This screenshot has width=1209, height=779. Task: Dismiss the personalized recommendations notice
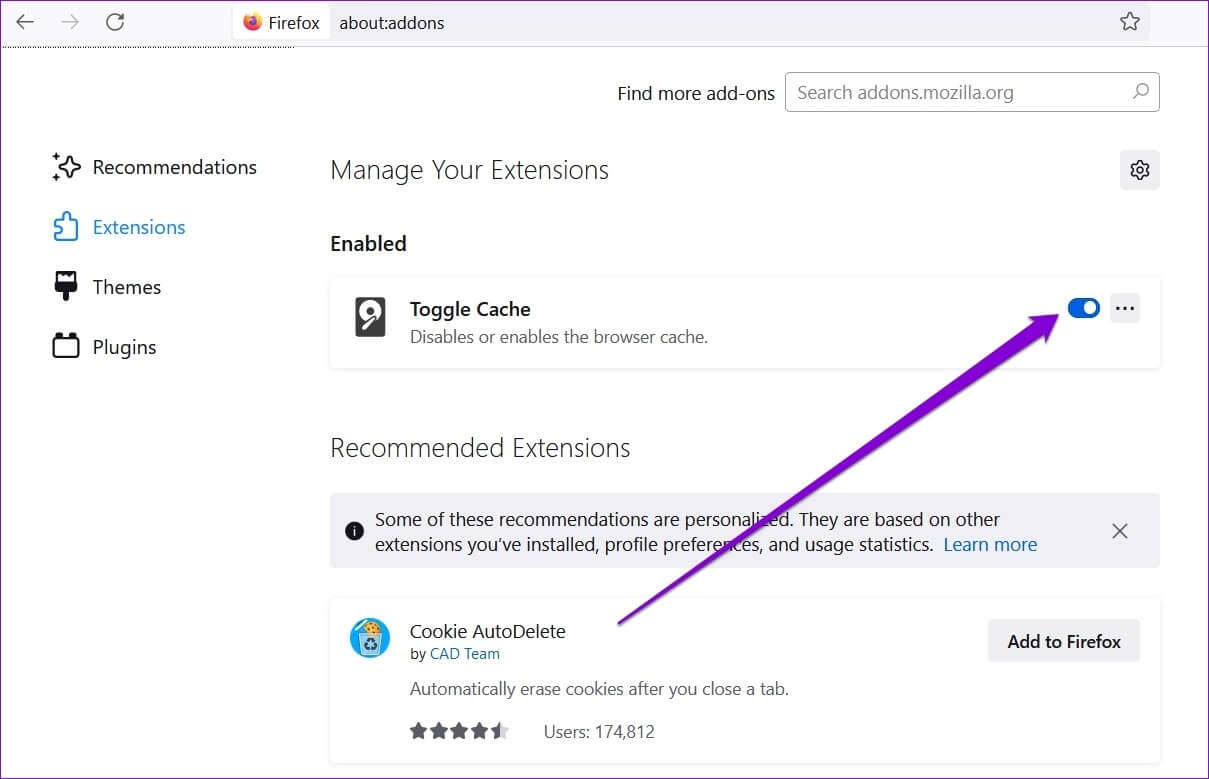[x=1120, y=531]
